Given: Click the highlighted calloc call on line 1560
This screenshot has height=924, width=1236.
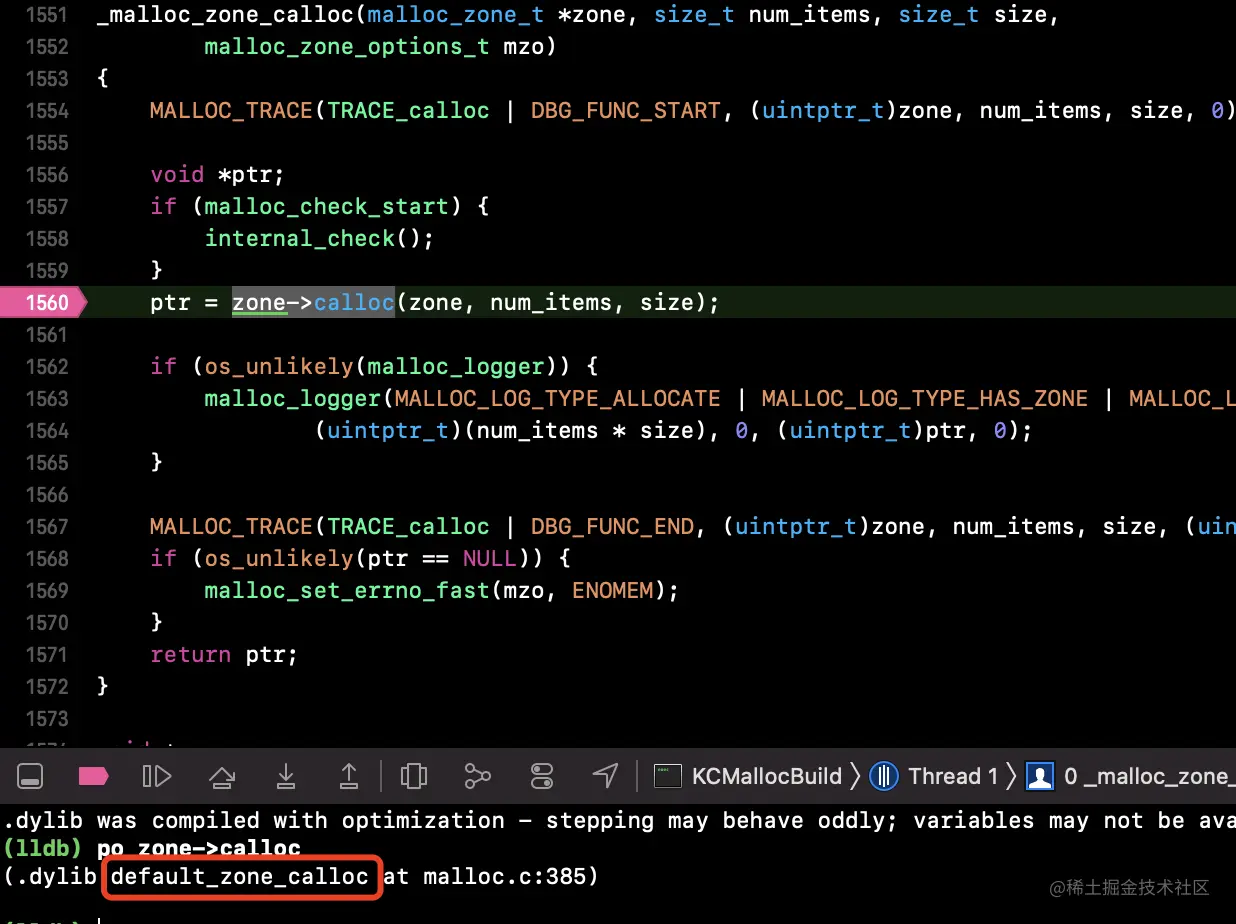Looking at the screenshot, I should (354, 302).
